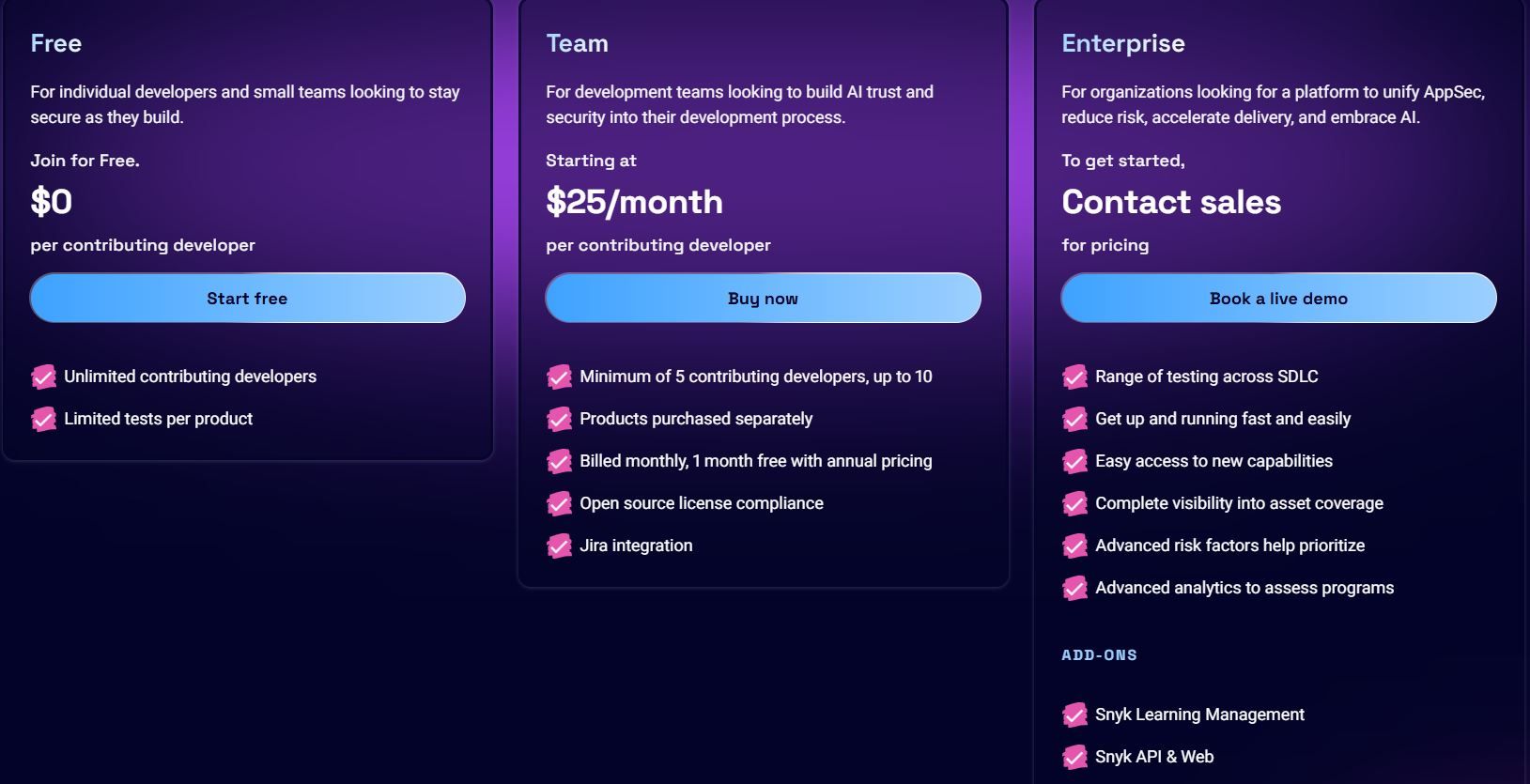Screen dimensions: 1530x784
Task: Click the Contact sales text
Action: click(x=1171, y=202)
